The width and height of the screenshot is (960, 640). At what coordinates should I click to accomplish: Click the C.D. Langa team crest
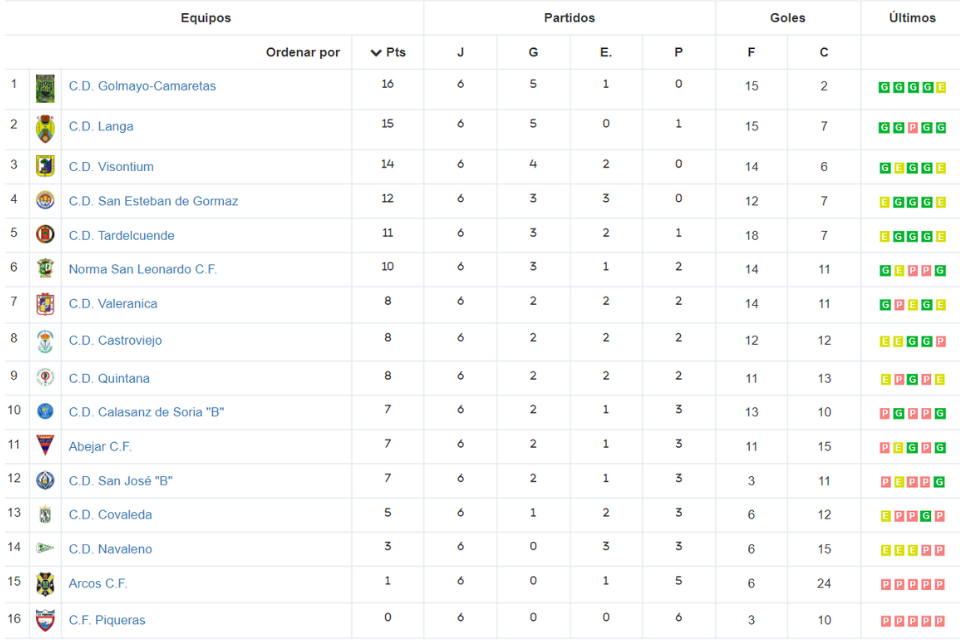(45, 129)
